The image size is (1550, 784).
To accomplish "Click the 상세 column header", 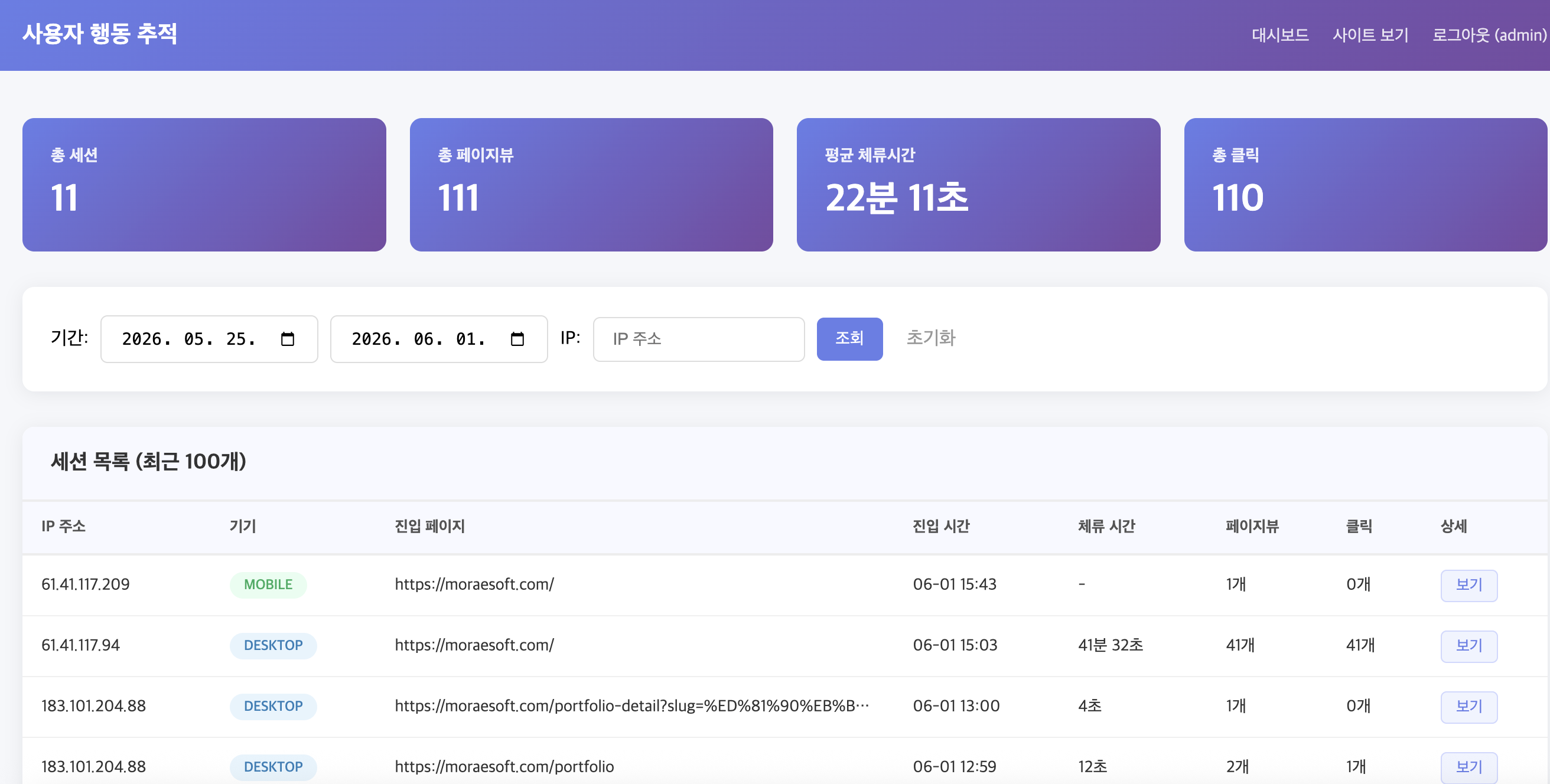I will (x=1454, y=527).
